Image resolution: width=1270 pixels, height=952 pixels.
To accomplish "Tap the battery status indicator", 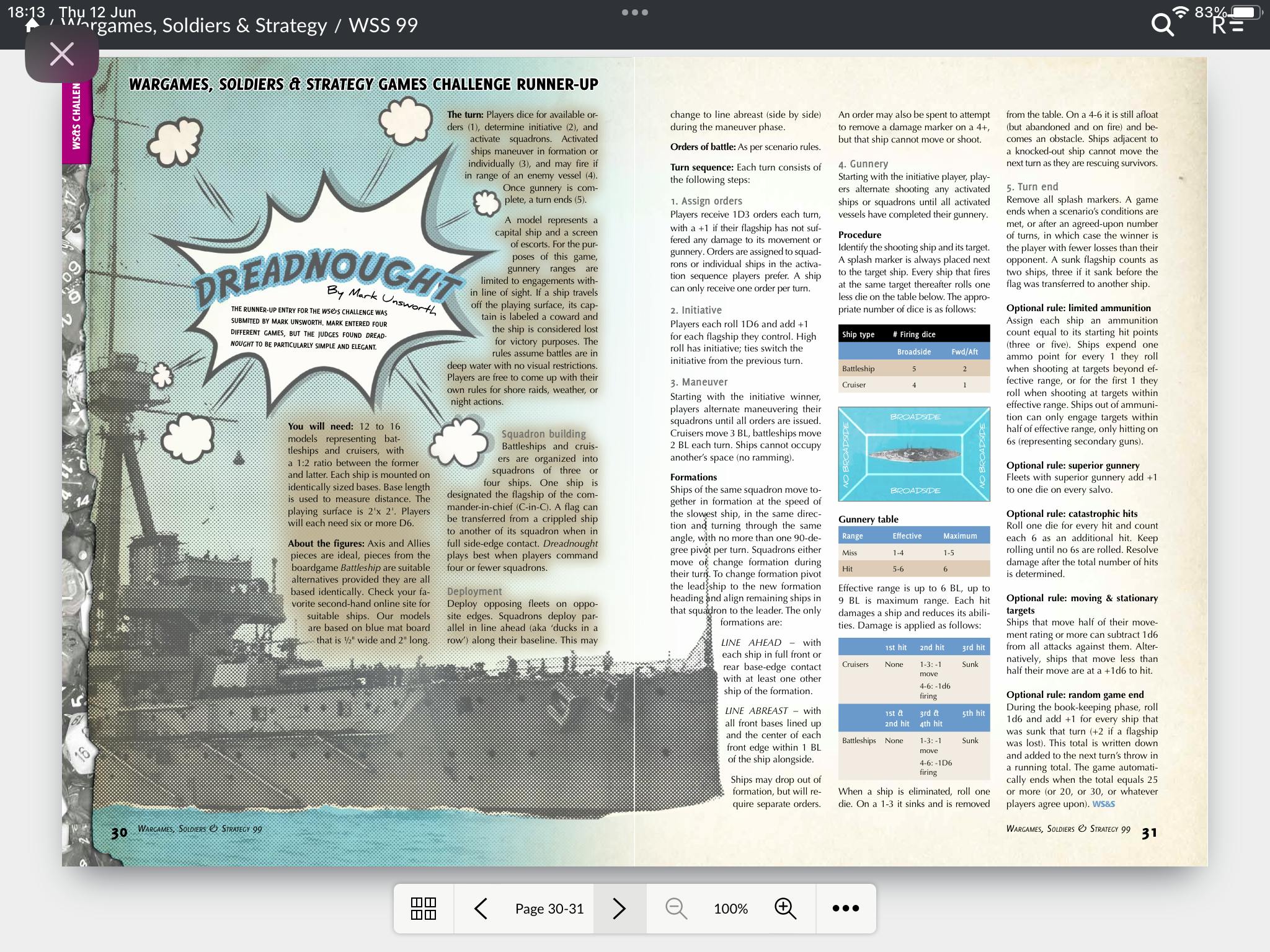I will click(1246, 12).
